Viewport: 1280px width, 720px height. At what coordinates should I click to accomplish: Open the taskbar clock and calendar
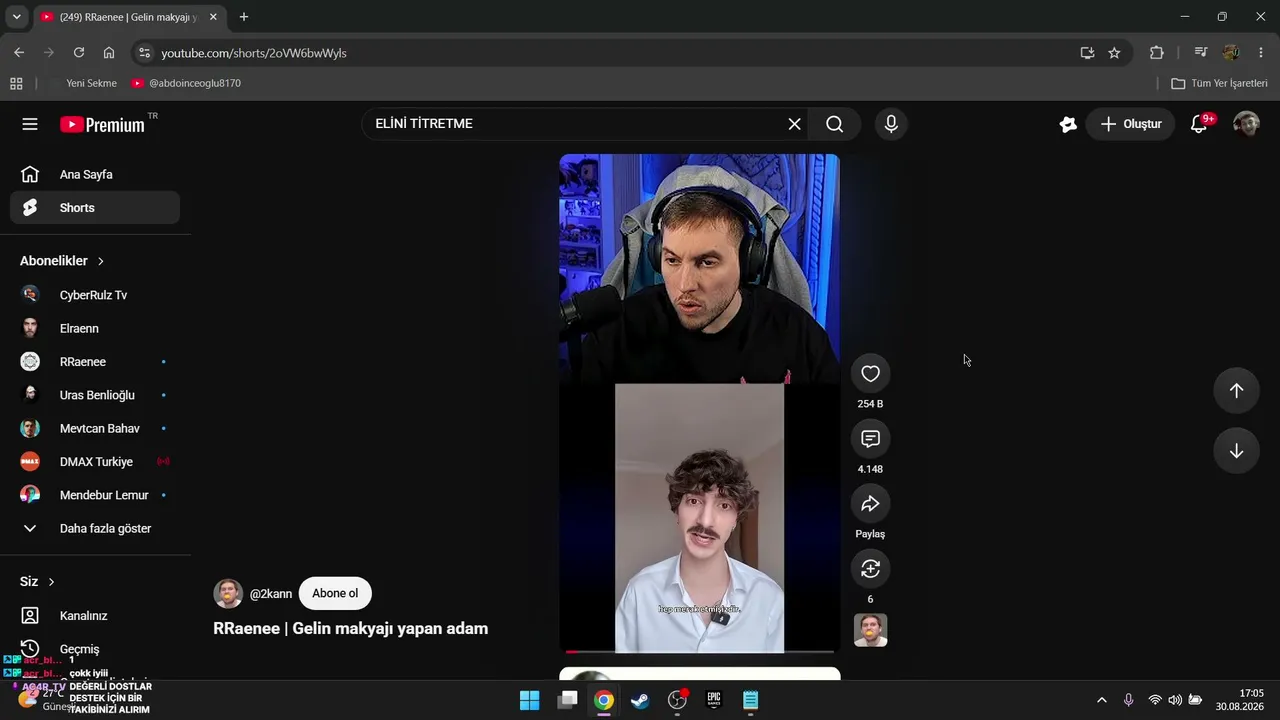point(1239,700)
